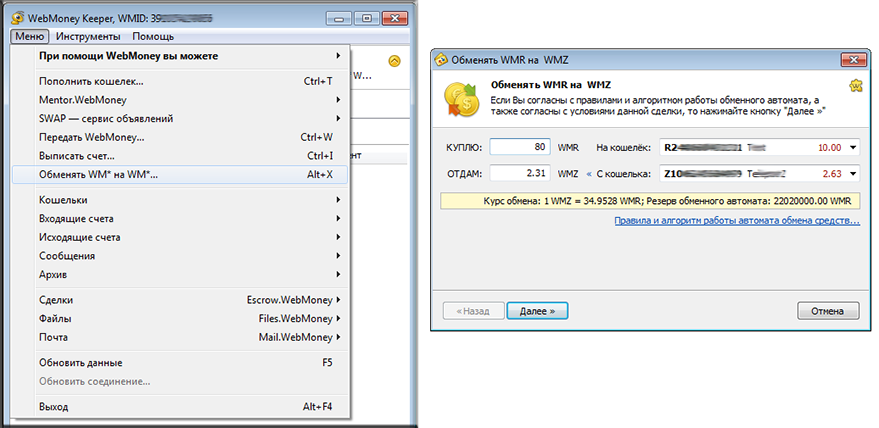Open the Mentor.WebMoney submenu
Image resolution: width=879 pixels, height=428 pixels.
179,100
